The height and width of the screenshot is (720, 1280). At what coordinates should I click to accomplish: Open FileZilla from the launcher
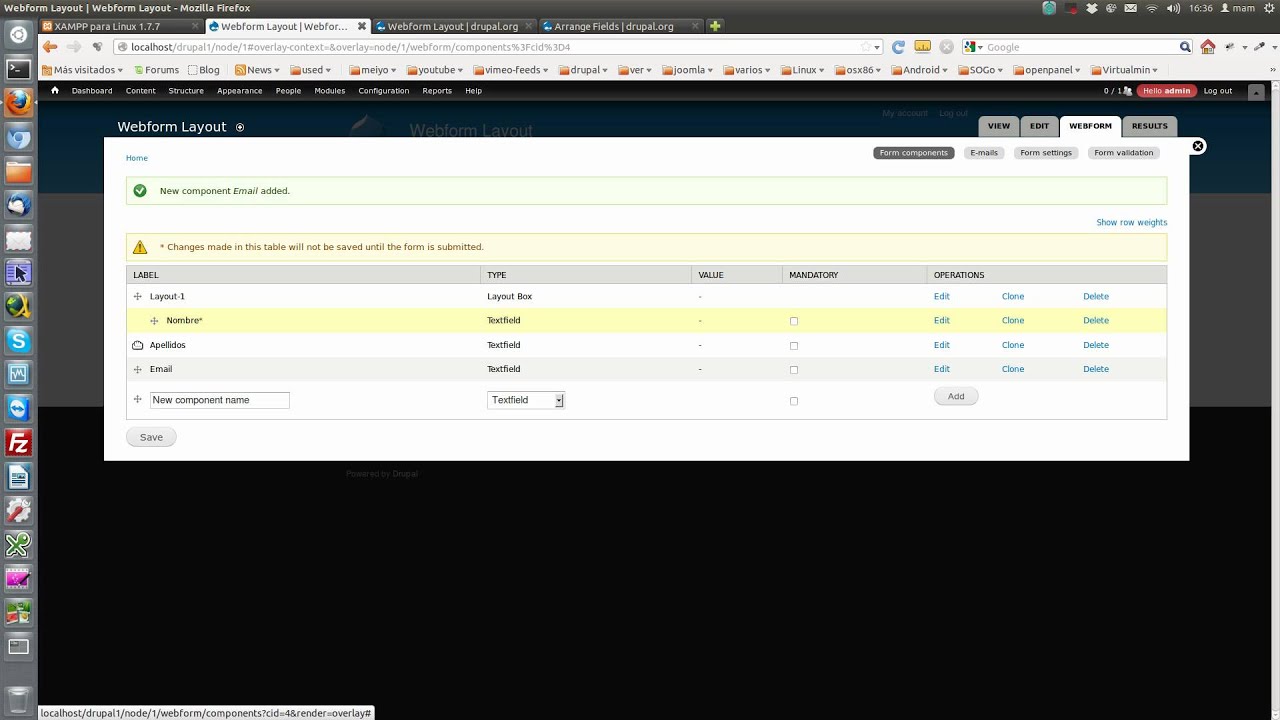(x=18, y=443)
